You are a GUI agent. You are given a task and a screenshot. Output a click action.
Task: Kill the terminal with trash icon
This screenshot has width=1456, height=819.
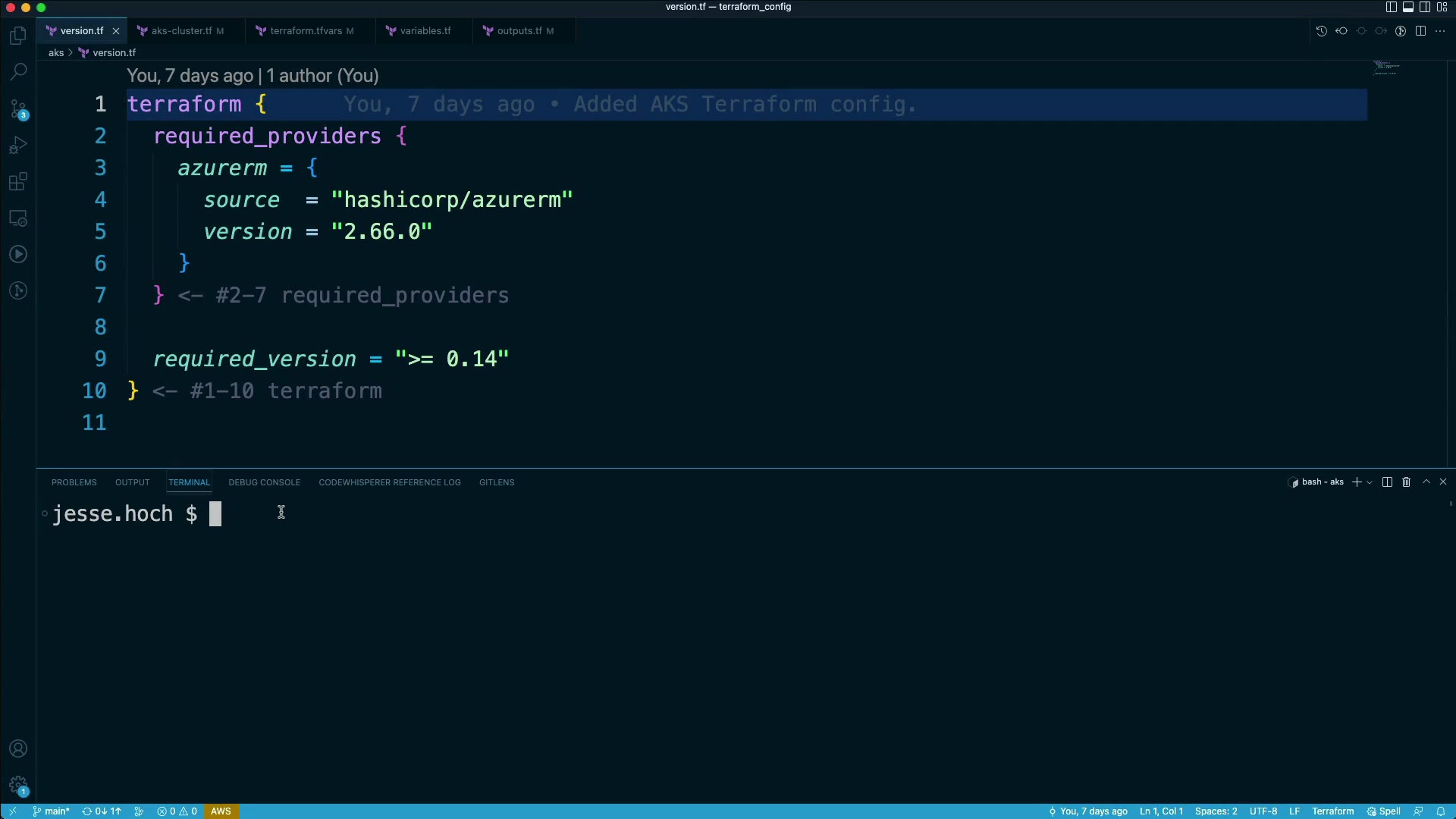click(x=1406, y=482)
